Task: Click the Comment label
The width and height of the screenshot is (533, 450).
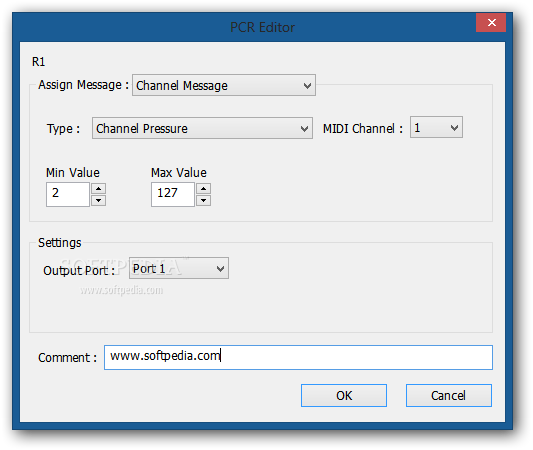Action: point(68,358)
